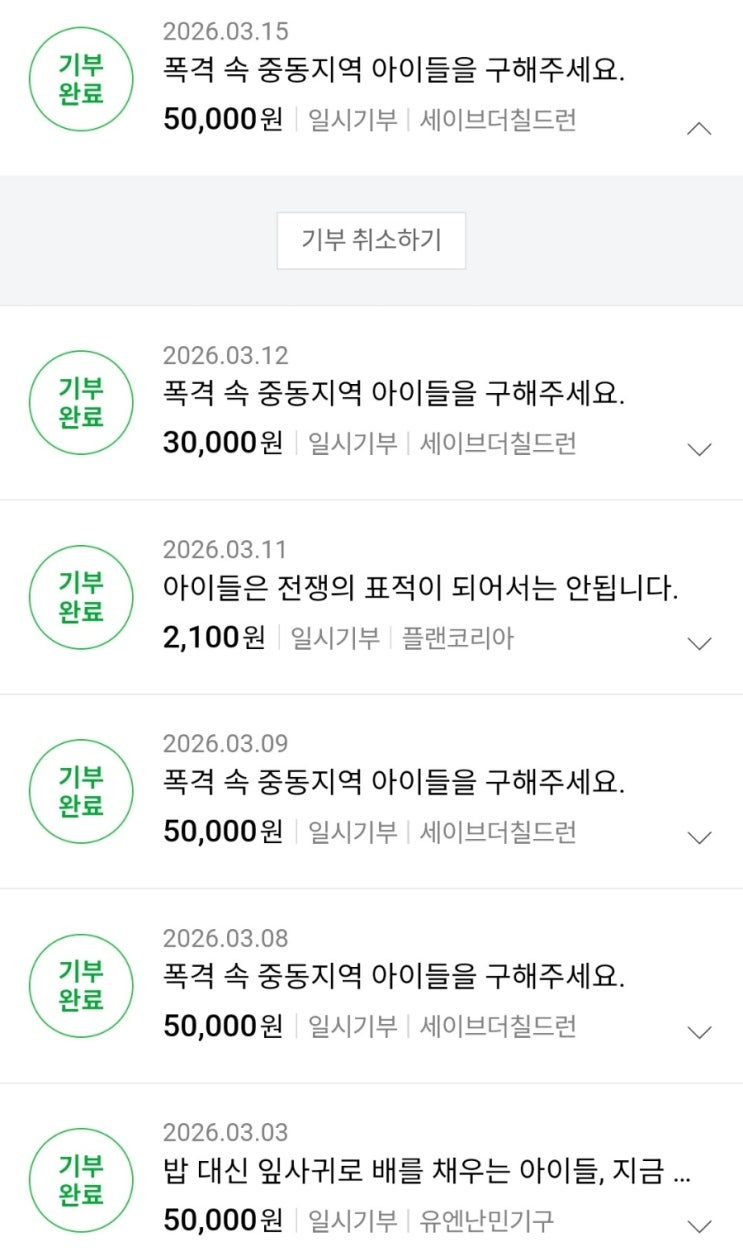The width and height of the screenshot is (743, 1256).
Task: Click the 2,100원 donation amount
Action: tap(214, 638)
